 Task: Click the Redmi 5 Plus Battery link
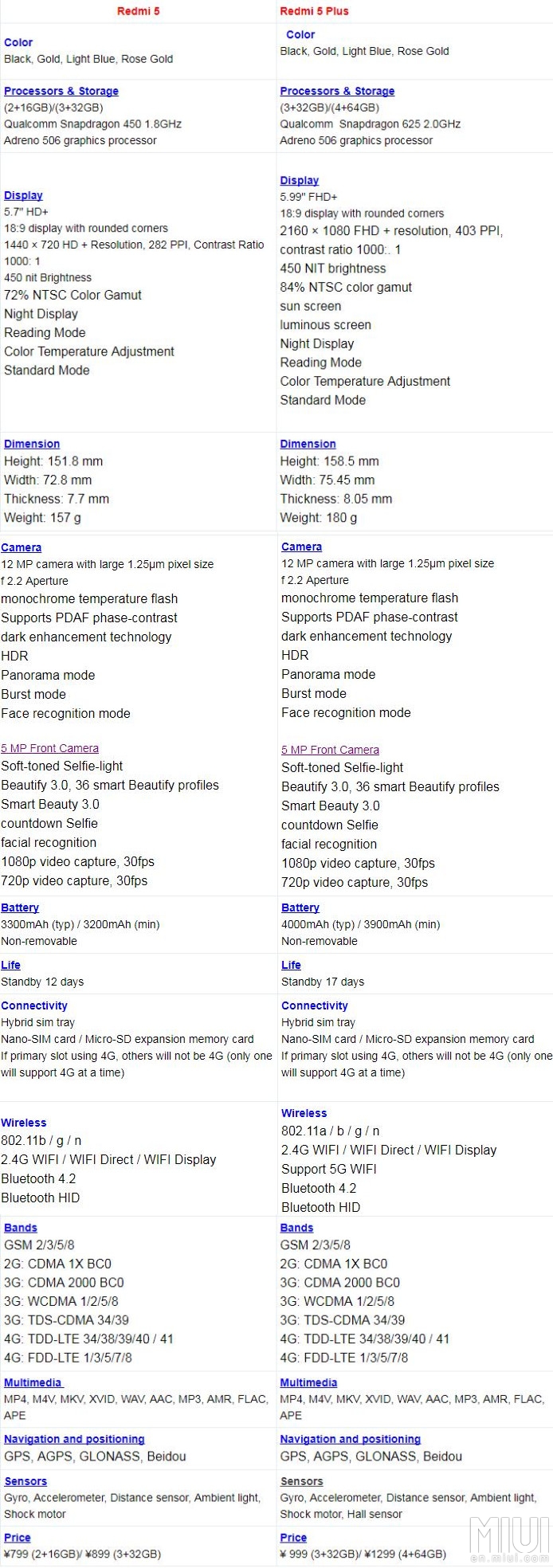click(x=300, y=907)
